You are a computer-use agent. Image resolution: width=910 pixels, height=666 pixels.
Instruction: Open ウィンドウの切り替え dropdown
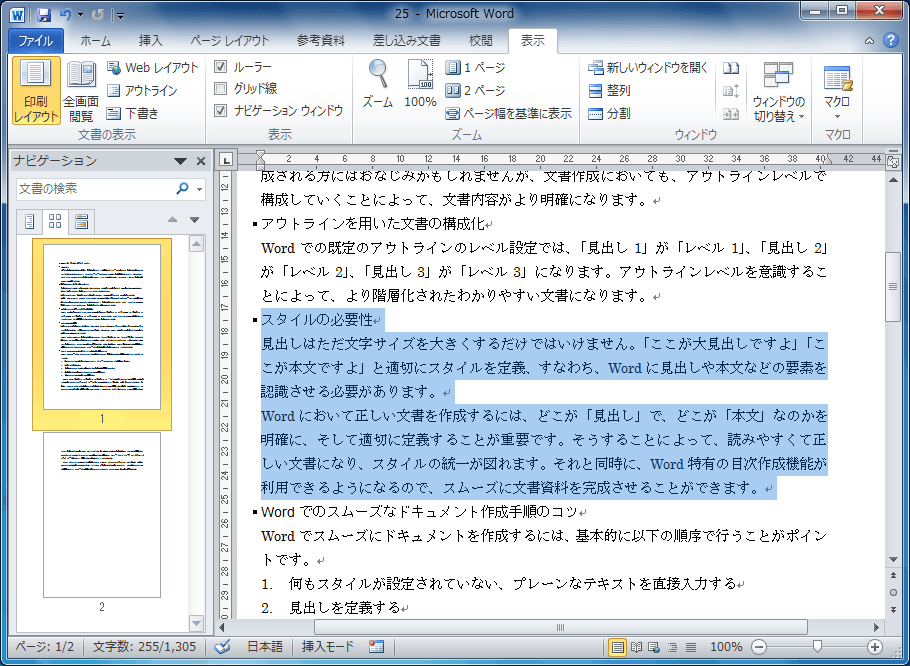tap(779, 91)
